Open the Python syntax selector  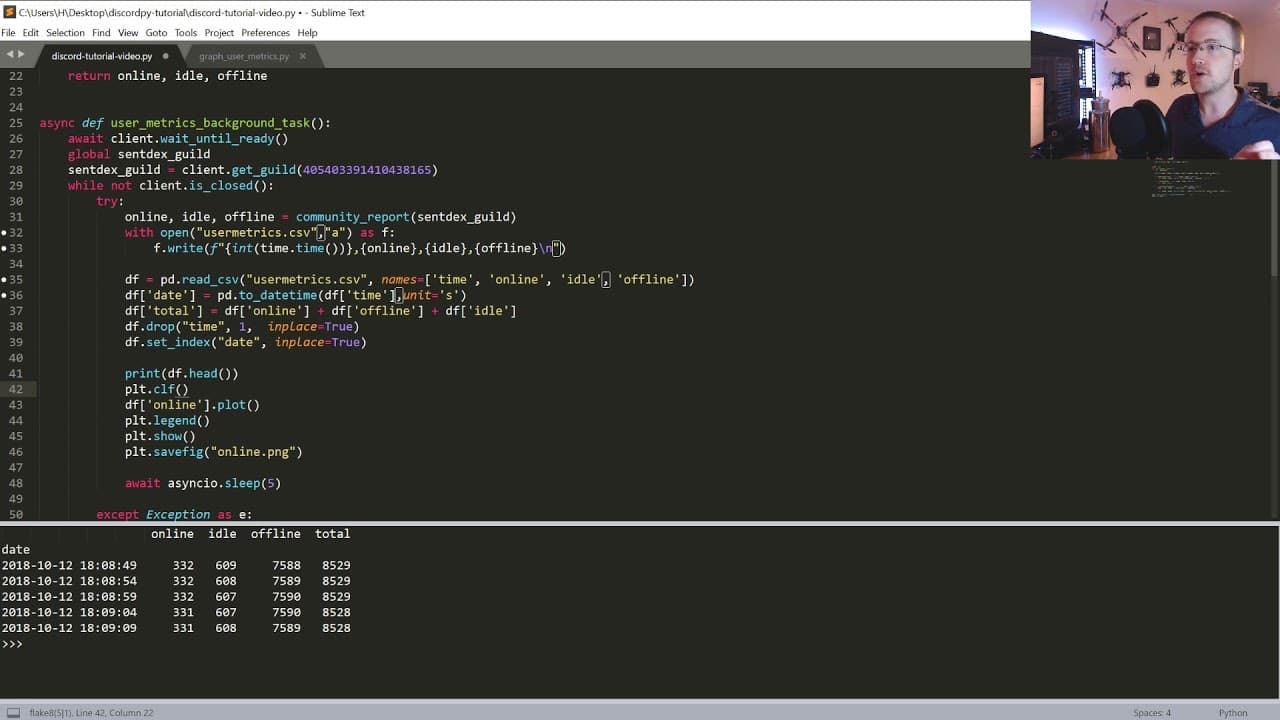[x=1232, y=713]
